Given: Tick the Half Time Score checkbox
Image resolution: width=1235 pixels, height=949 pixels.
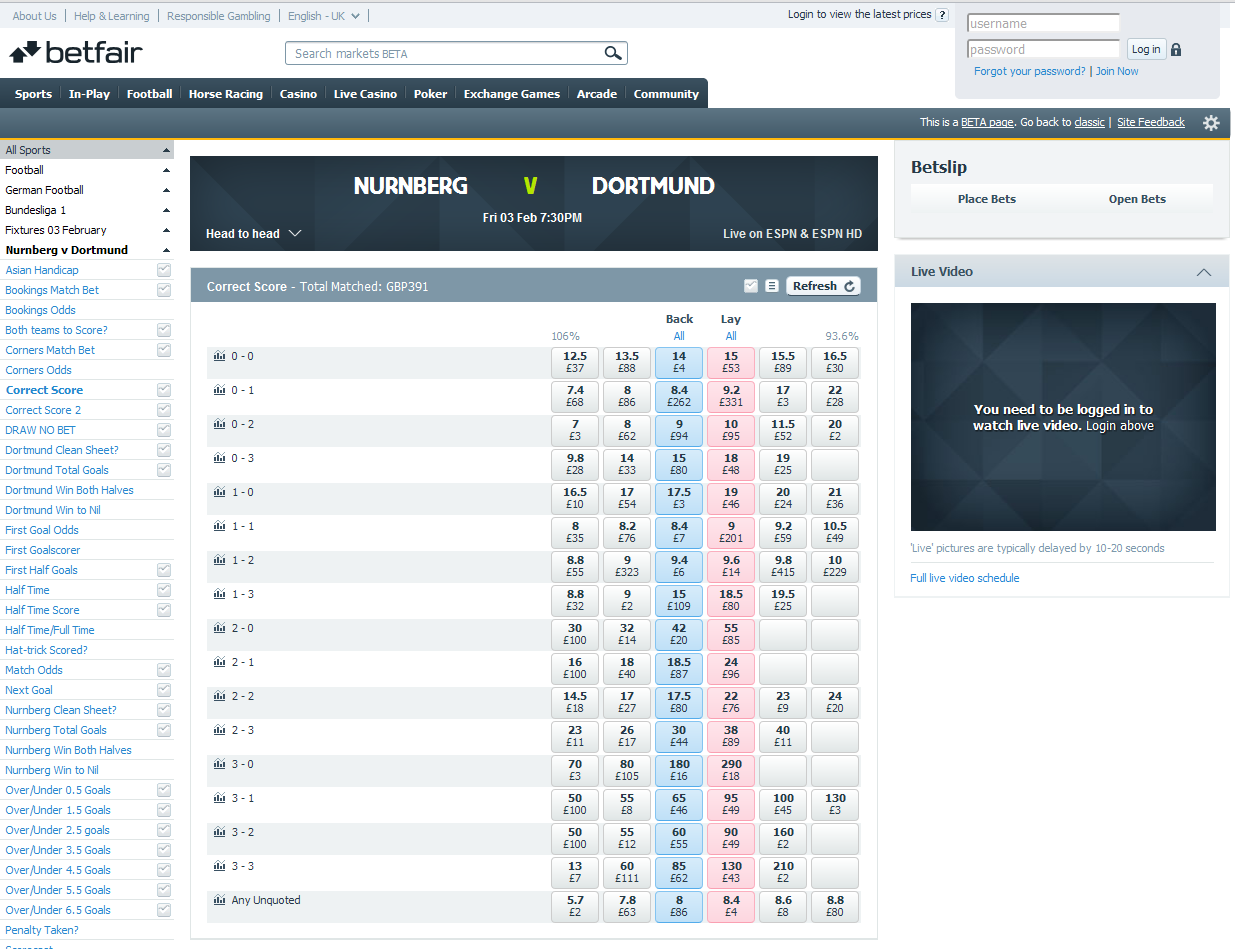Looking at the screenshot, I should click(x=164, y=610).
